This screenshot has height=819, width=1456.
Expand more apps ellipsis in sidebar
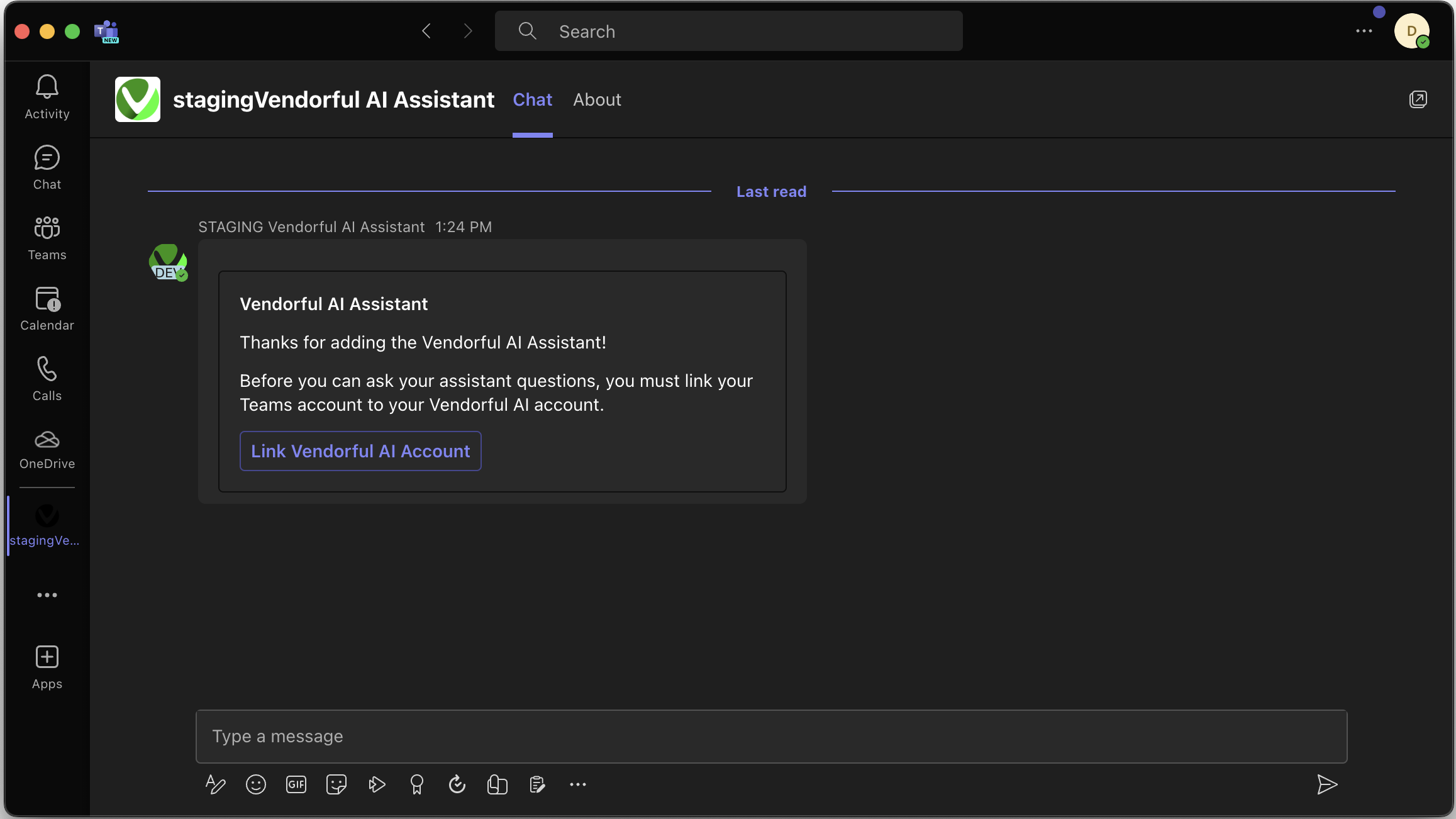click(x=47, y=595)
